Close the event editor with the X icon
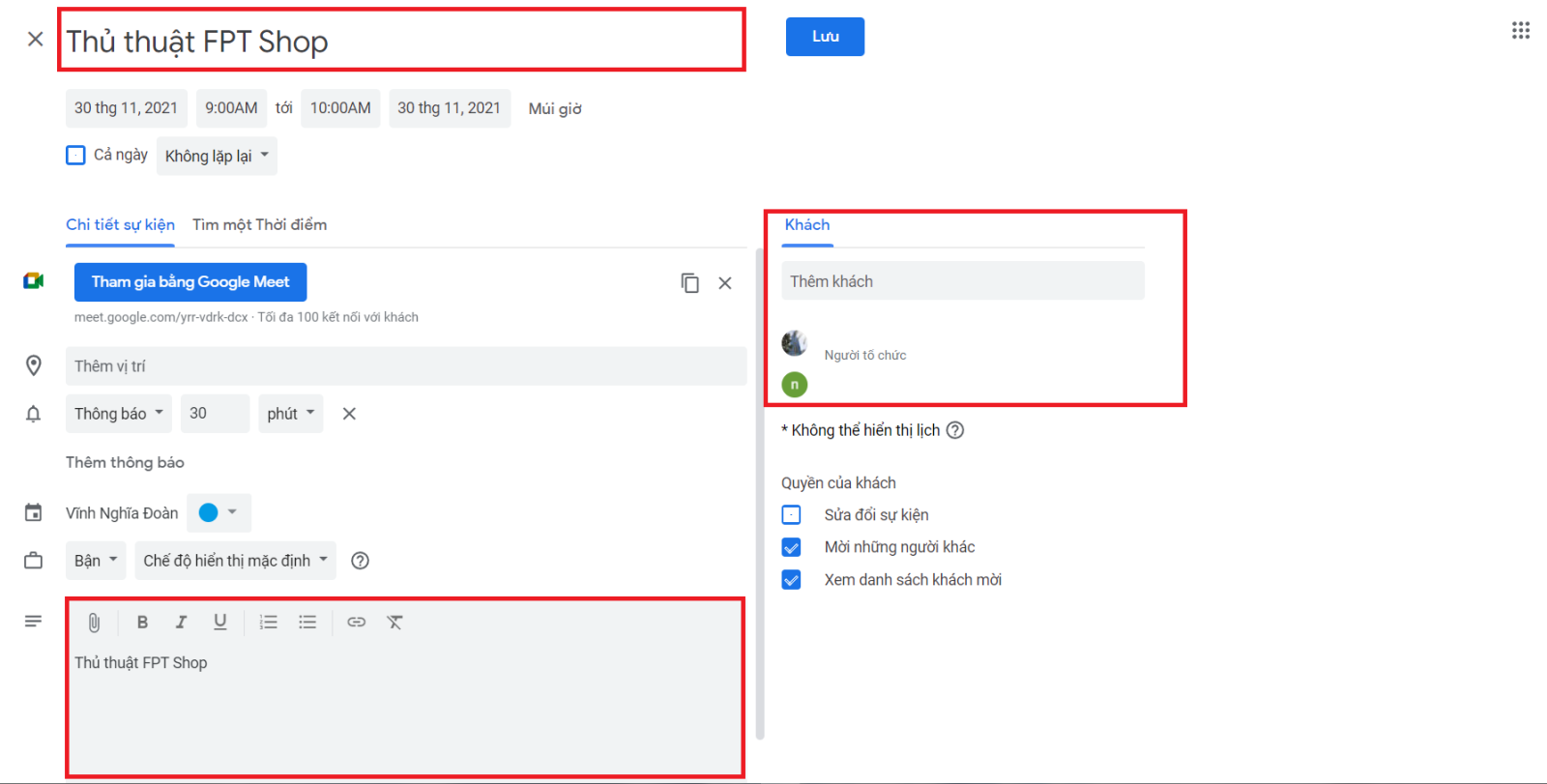1547x784 pixels. tap(36, 39)
